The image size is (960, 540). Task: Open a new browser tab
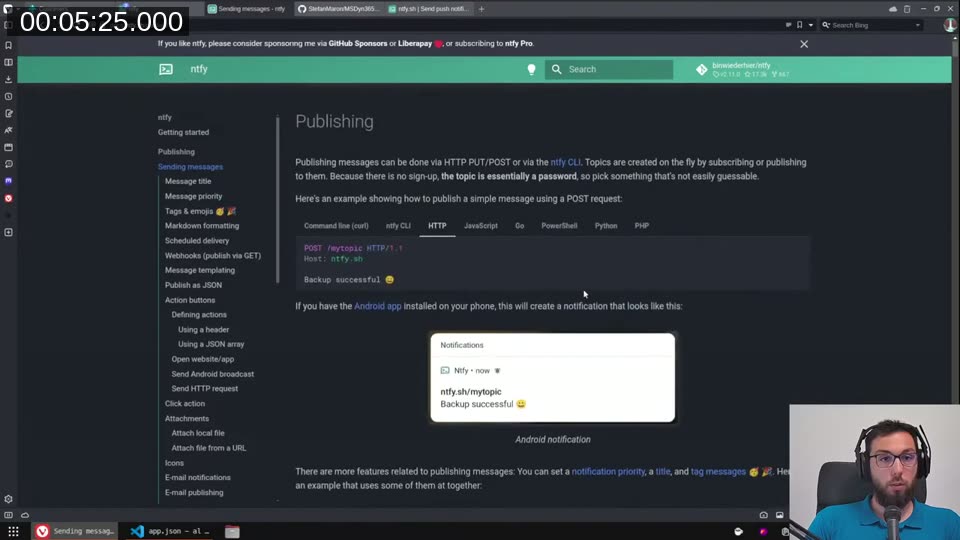coord(481,9)
